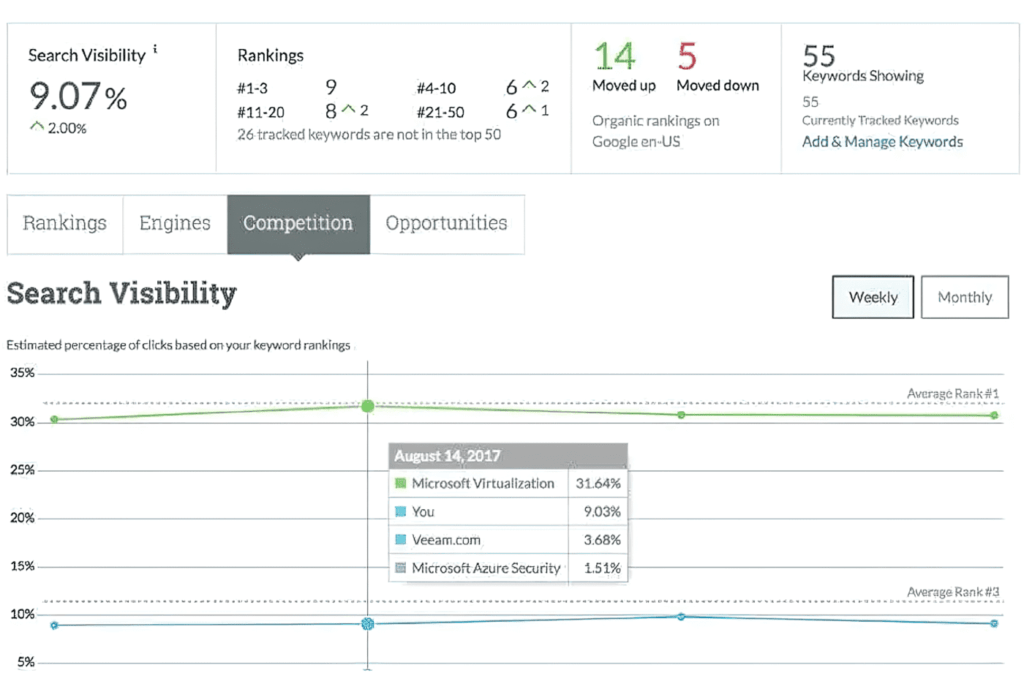Click the 5 Moved down count
1024x695 pixels.
click(x=687, y=56)
